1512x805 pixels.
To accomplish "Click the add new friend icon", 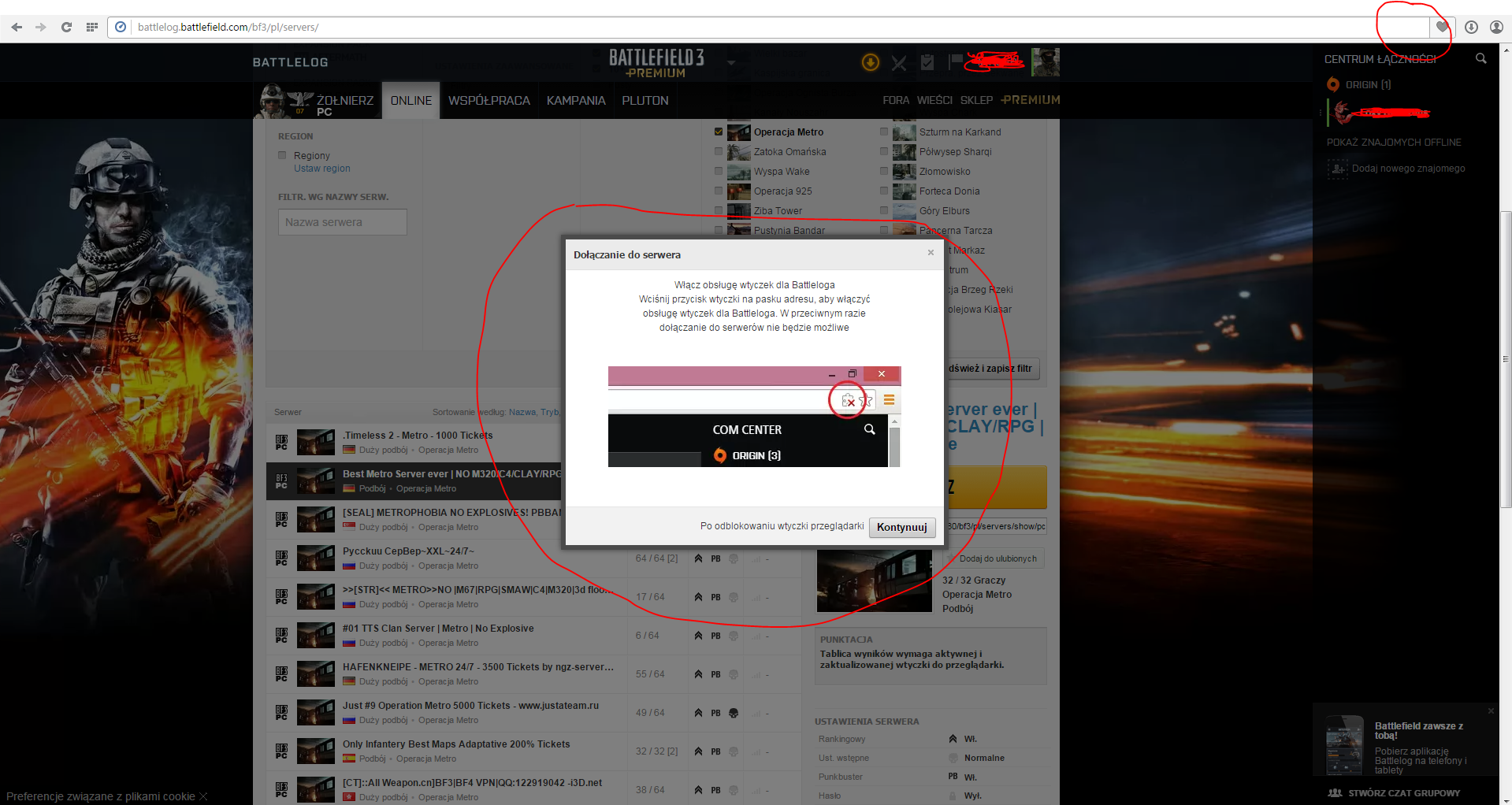I will tap(1337, 169).
